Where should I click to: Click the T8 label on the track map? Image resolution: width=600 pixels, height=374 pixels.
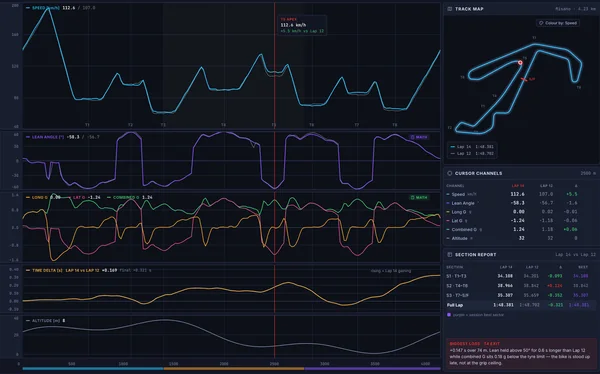click(579, 87)
